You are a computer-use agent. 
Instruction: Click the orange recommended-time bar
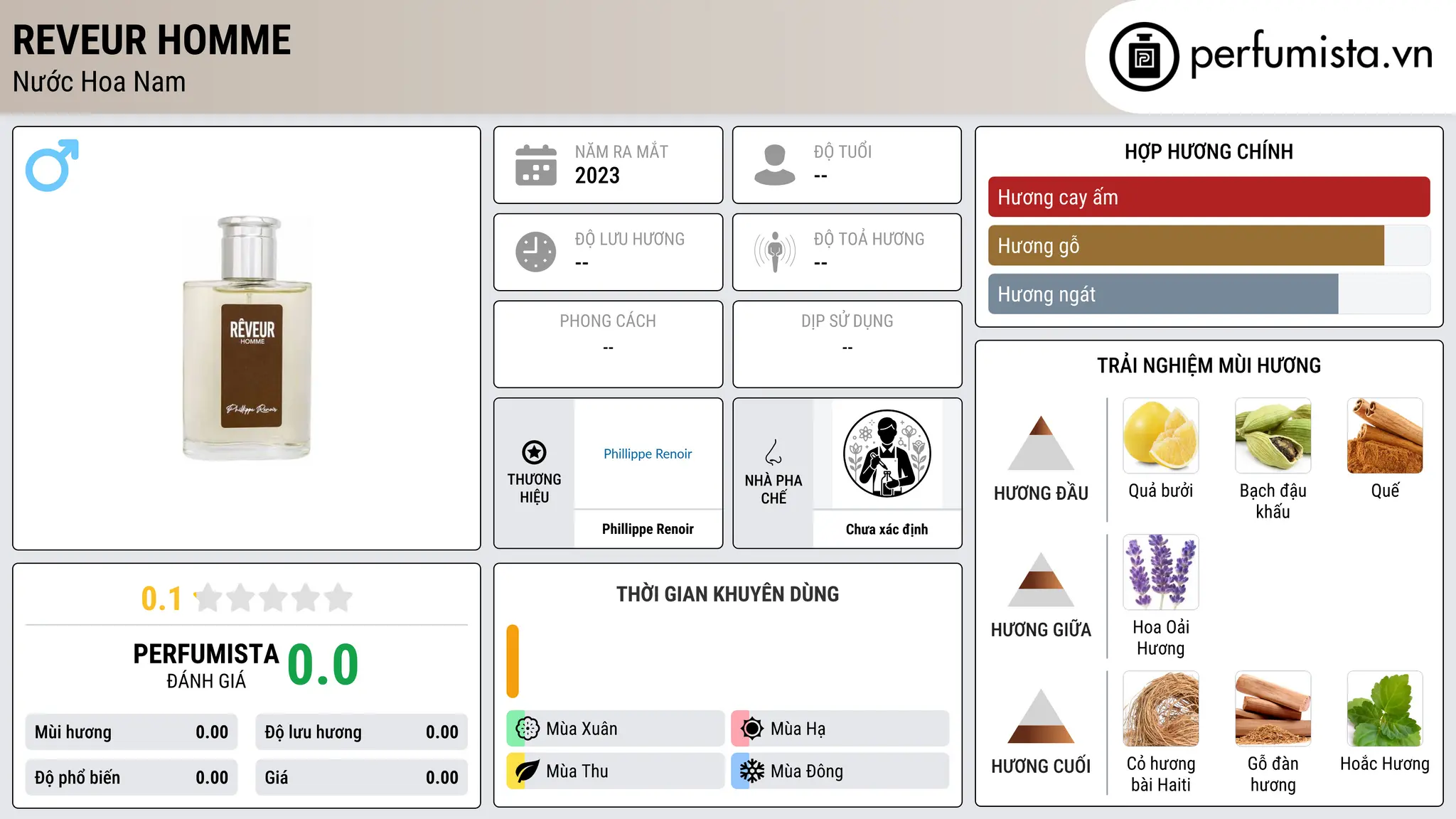[x=513, y=661]
